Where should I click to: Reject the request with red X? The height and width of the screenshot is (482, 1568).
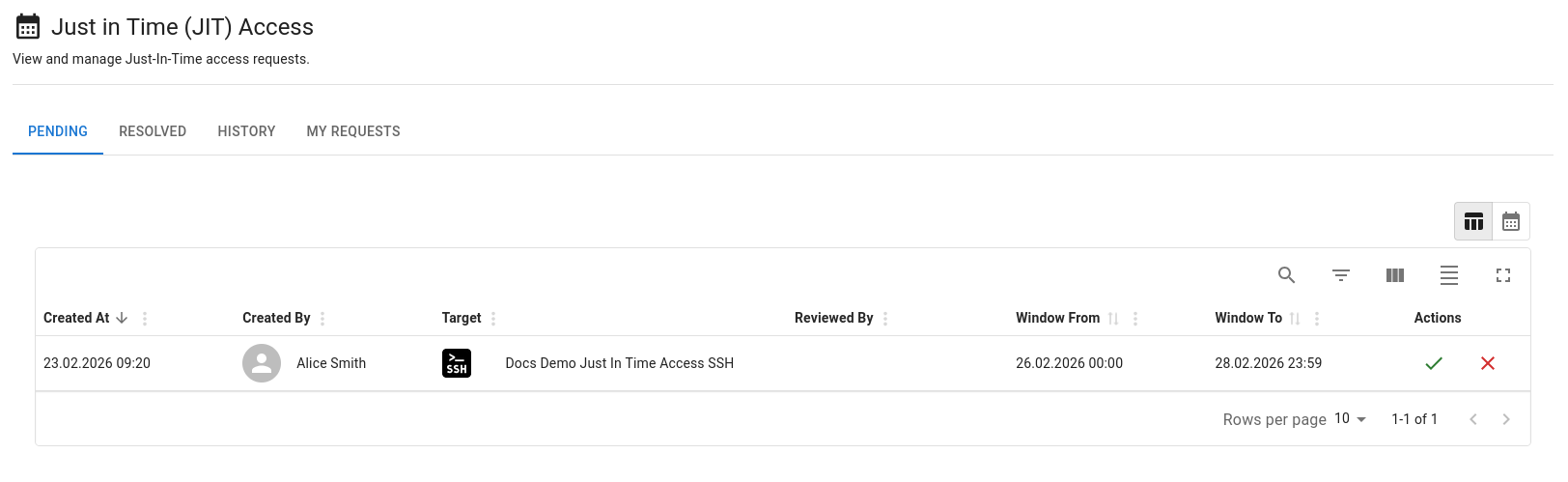[x=1488, y=363]
